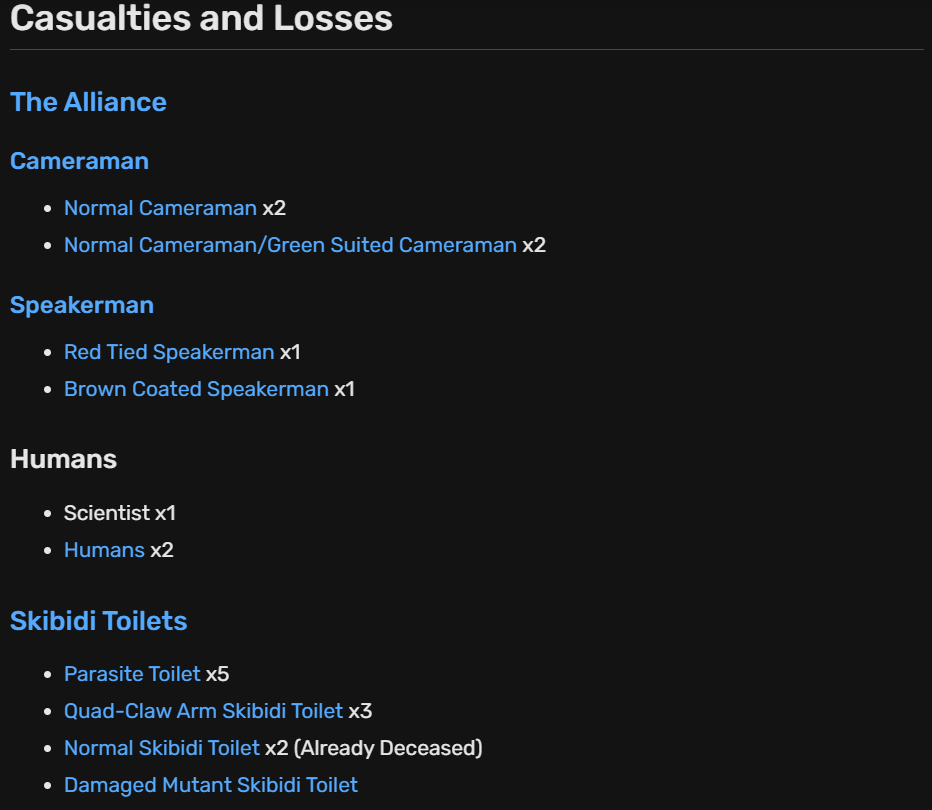Click the Casualties and Losses heading
Screen dimensions: 932x810
[201, 18]
